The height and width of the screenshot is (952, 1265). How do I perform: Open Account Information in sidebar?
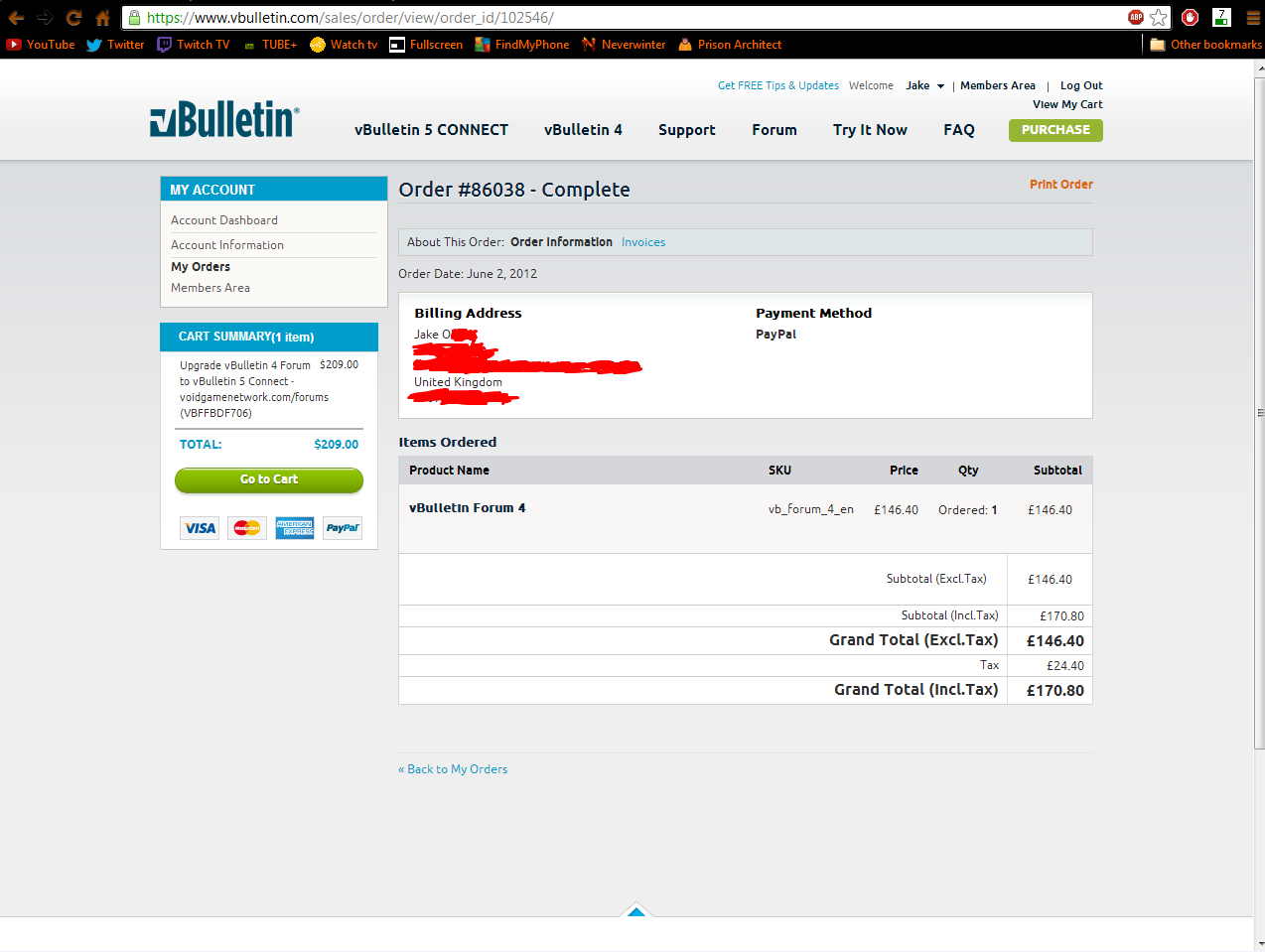coord(227,245)
